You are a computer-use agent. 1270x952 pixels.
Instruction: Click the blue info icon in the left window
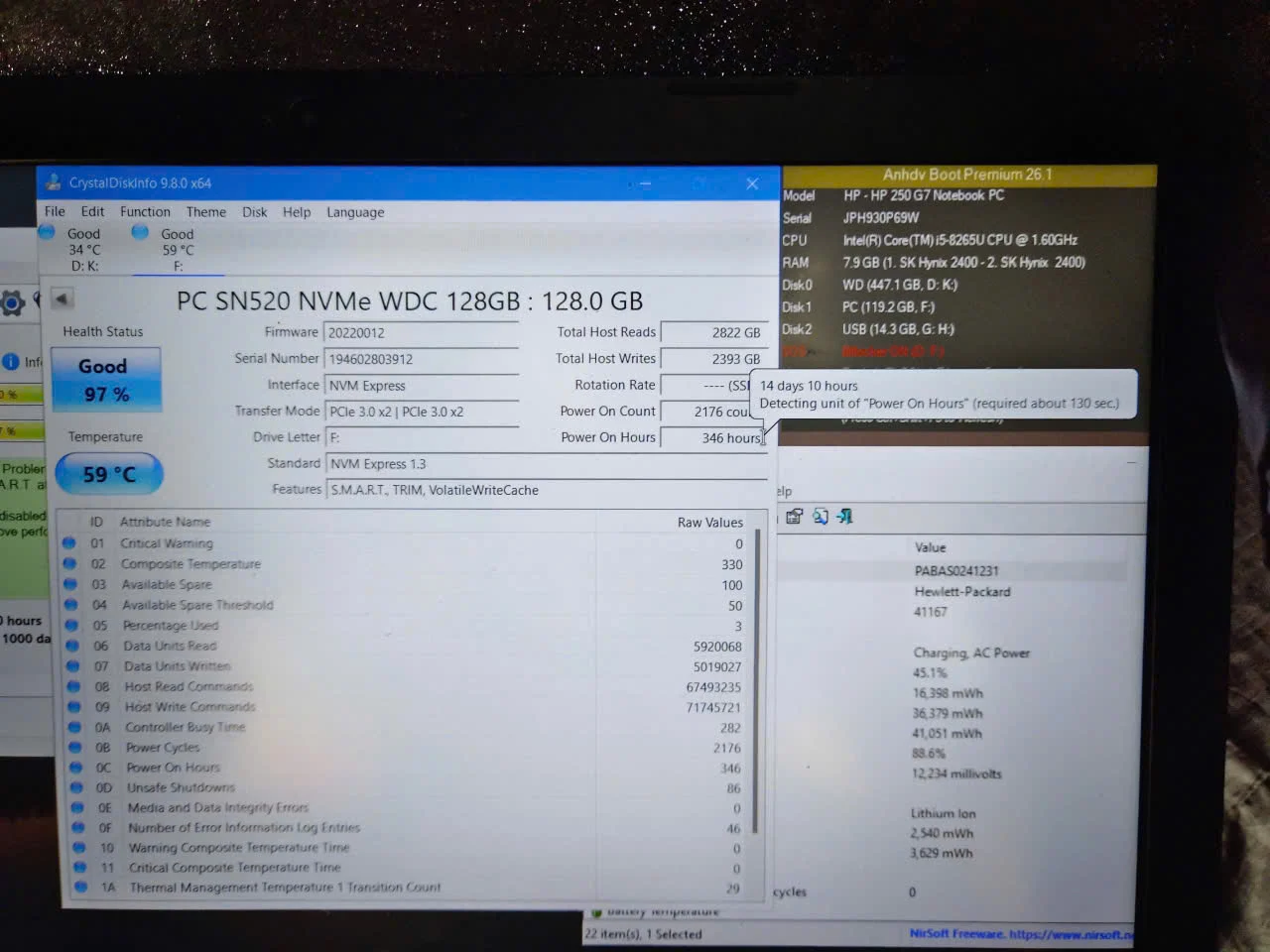point(11,362)
